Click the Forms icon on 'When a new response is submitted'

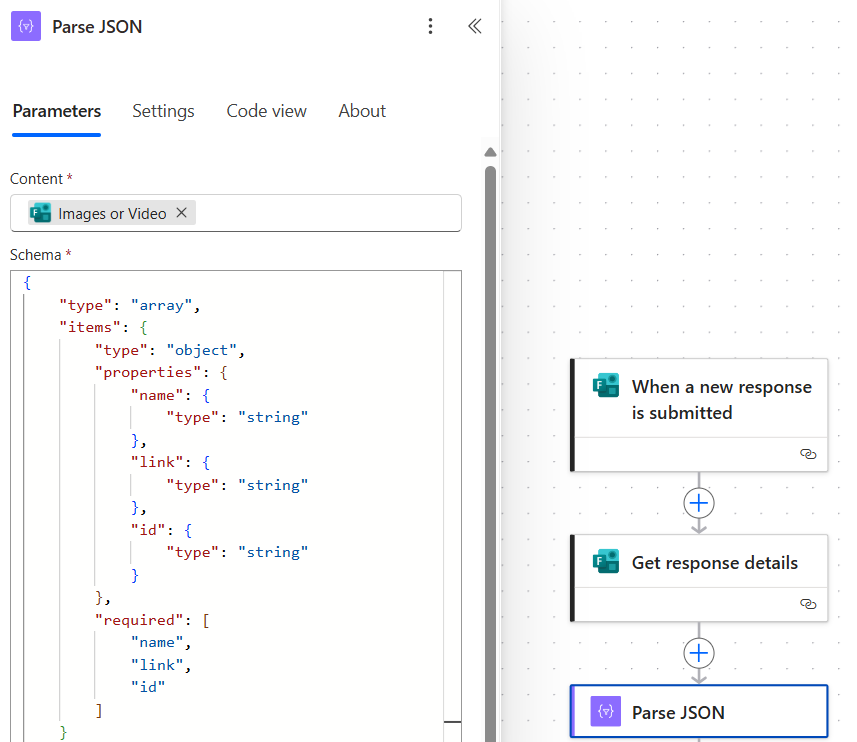click(606, 384)
